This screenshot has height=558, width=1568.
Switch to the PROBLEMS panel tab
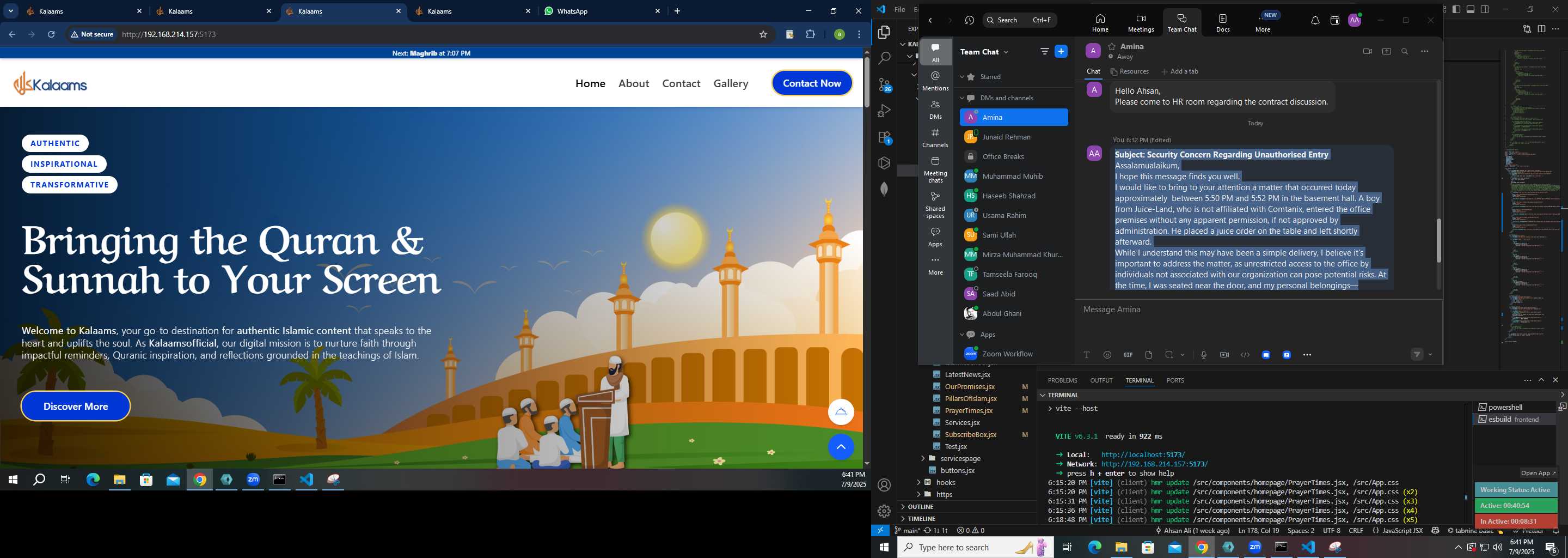[x=1062, y=380]
